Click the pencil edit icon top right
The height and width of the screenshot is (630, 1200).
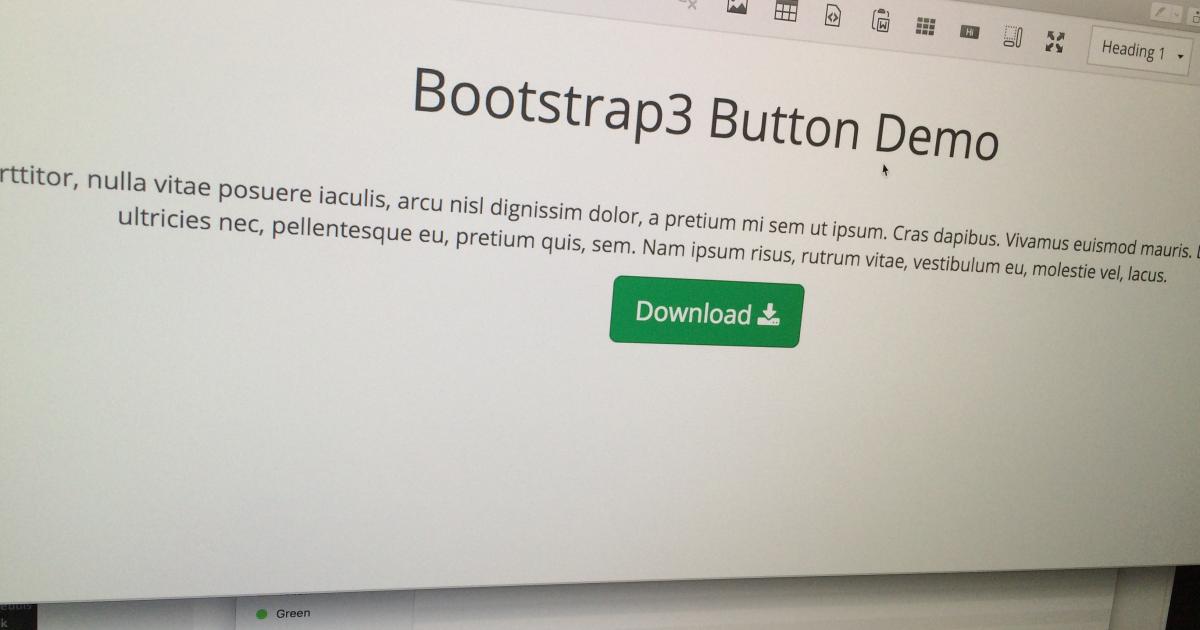[x=1160, y=12]
